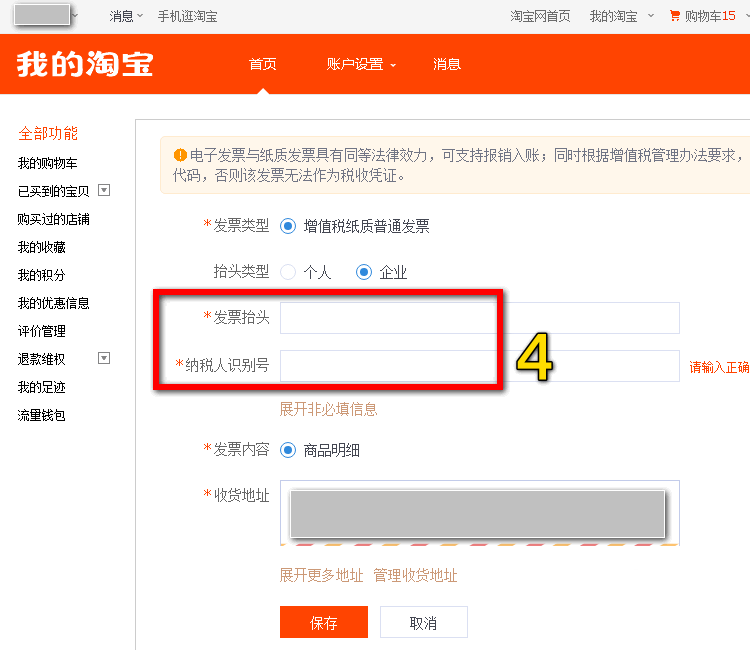Click the 保存 button

tap(324, 622)
